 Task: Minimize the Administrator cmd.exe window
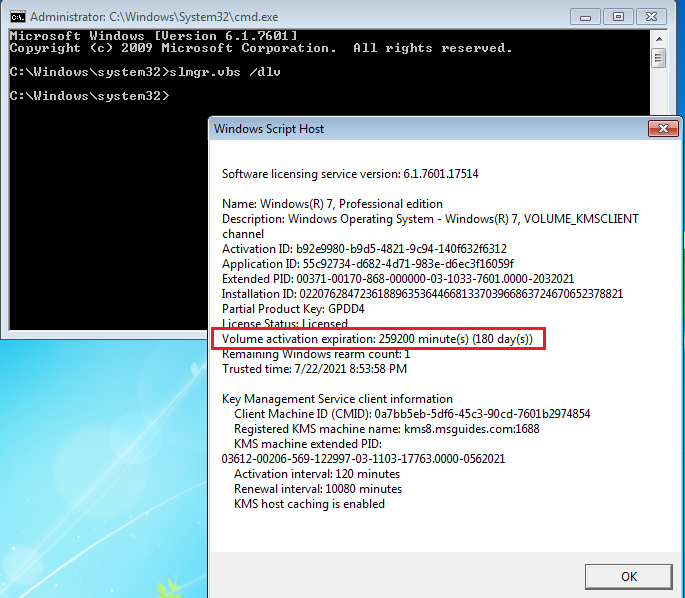[x=585, y=17]
